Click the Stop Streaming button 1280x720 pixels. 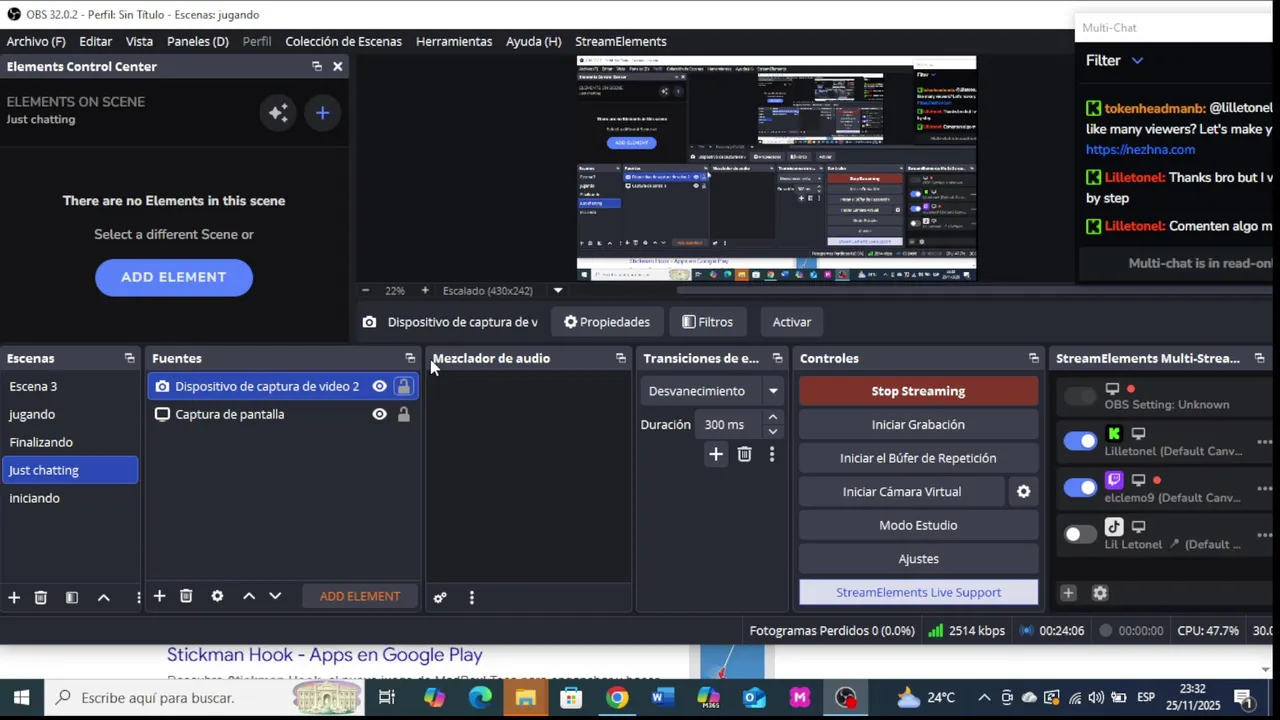(918, 391)
